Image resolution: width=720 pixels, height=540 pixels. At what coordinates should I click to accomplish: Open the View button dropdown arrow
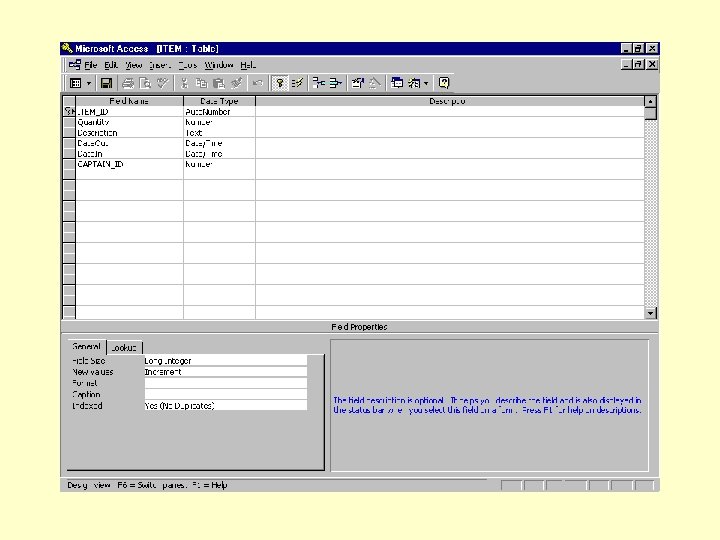pos(89,83)
